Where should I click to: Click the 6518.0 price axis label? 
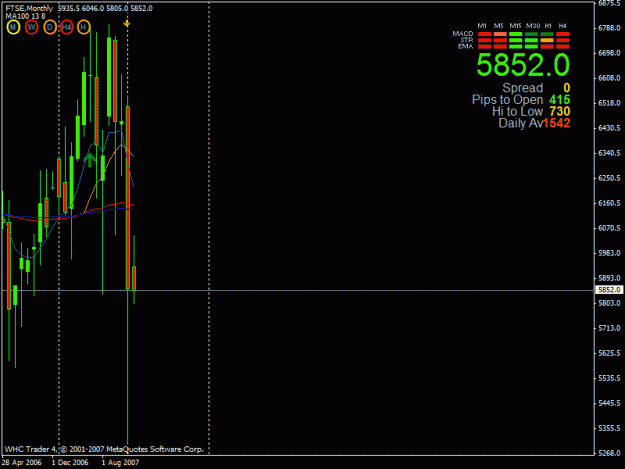point(609,103)
